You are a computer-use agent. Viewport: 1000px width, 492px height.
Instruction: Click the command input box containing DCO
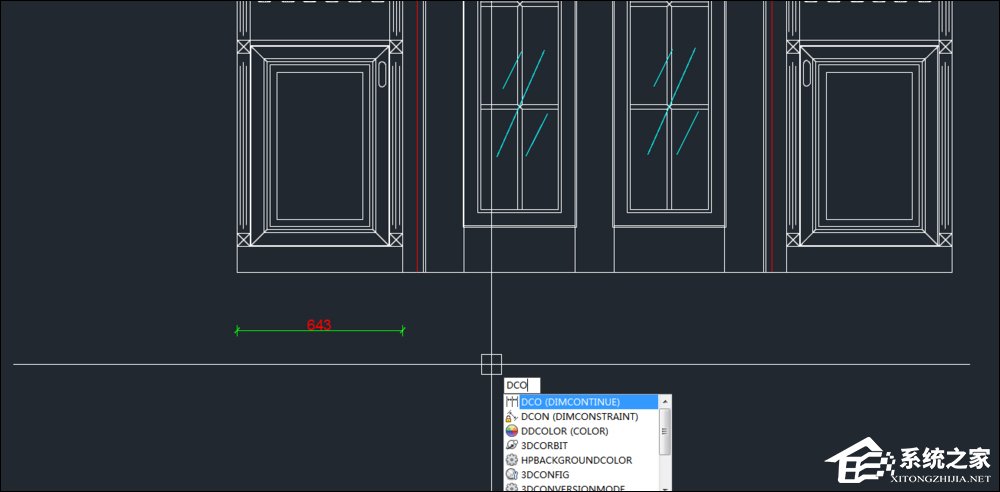coord(521,385)
